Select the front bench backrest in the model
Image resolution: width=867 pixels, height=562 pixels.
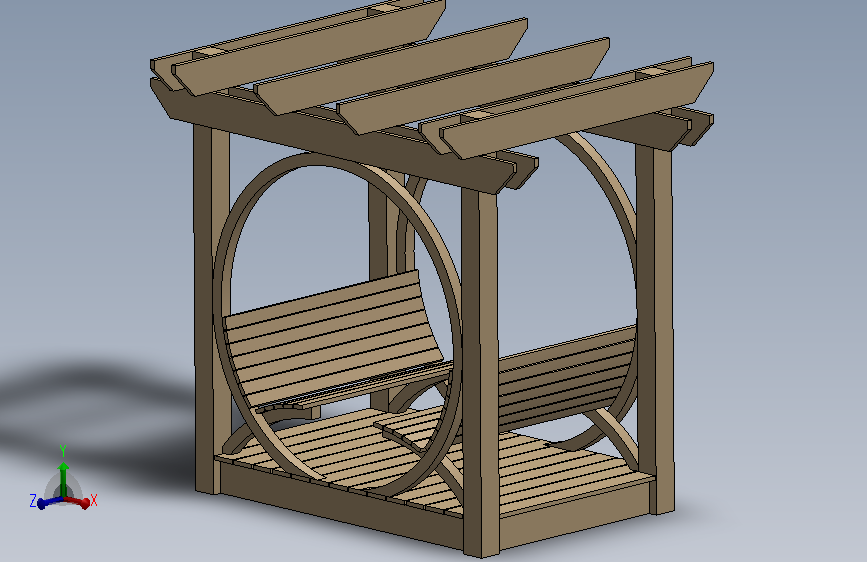click(332, 339)
